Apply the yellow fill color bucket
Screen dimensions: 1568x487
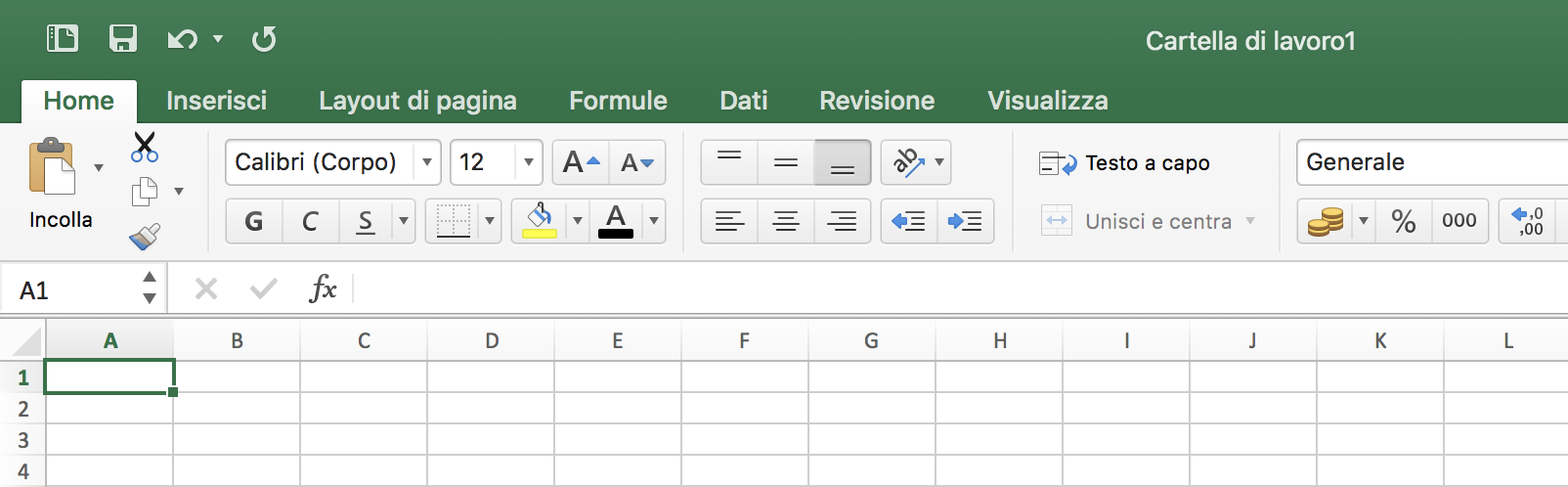tap(540, 222)
